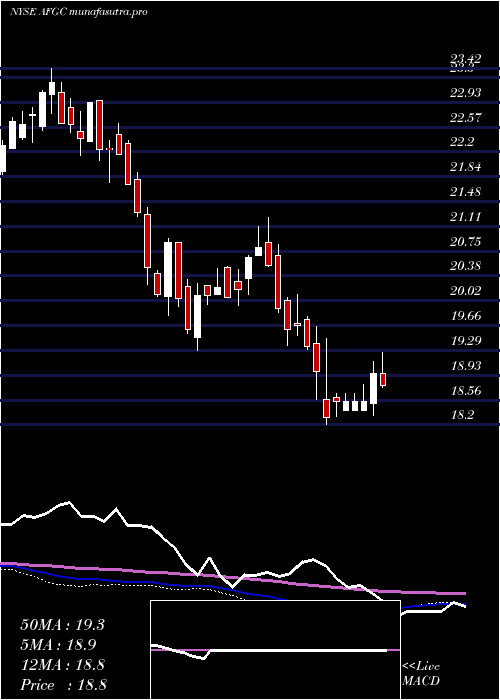Image resolution: width=500 pixels, height=700 pixels.
Task: Click the 22.93 price axis label
Action: (x=466, y=93)
